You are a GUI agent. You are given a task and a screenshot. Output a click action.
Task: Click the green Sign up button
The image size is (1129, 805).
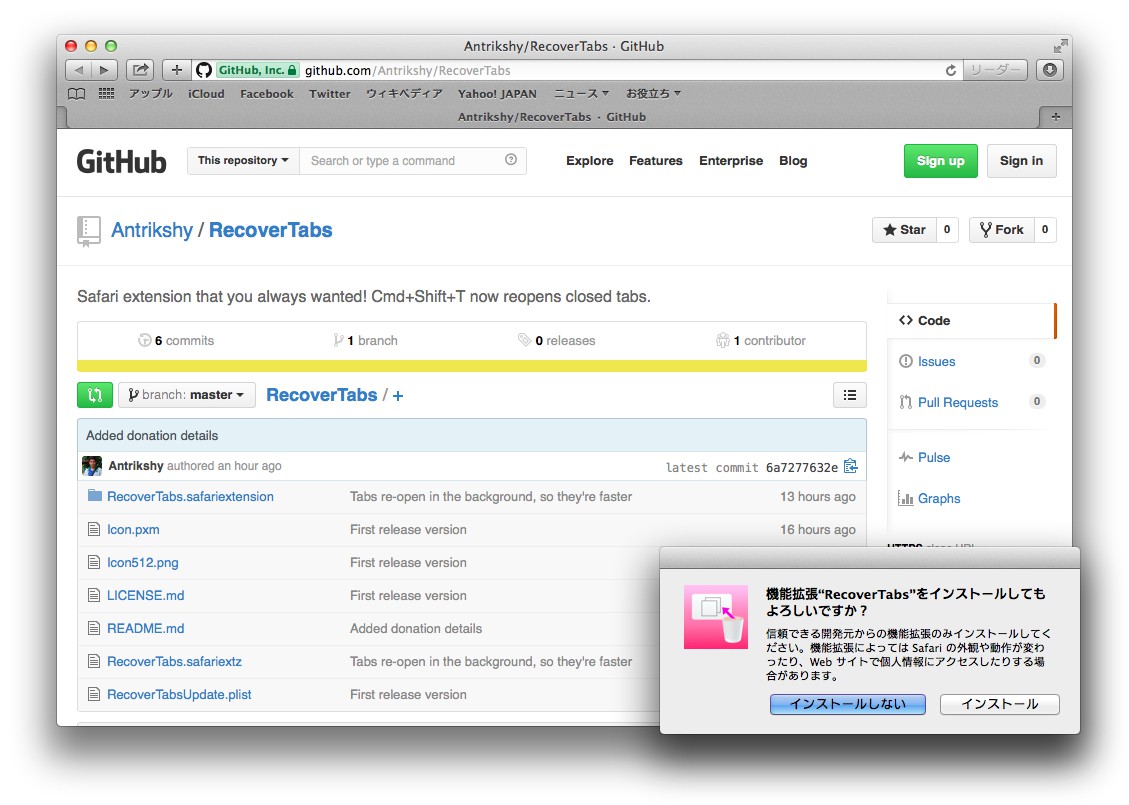(x=940, y=161)
